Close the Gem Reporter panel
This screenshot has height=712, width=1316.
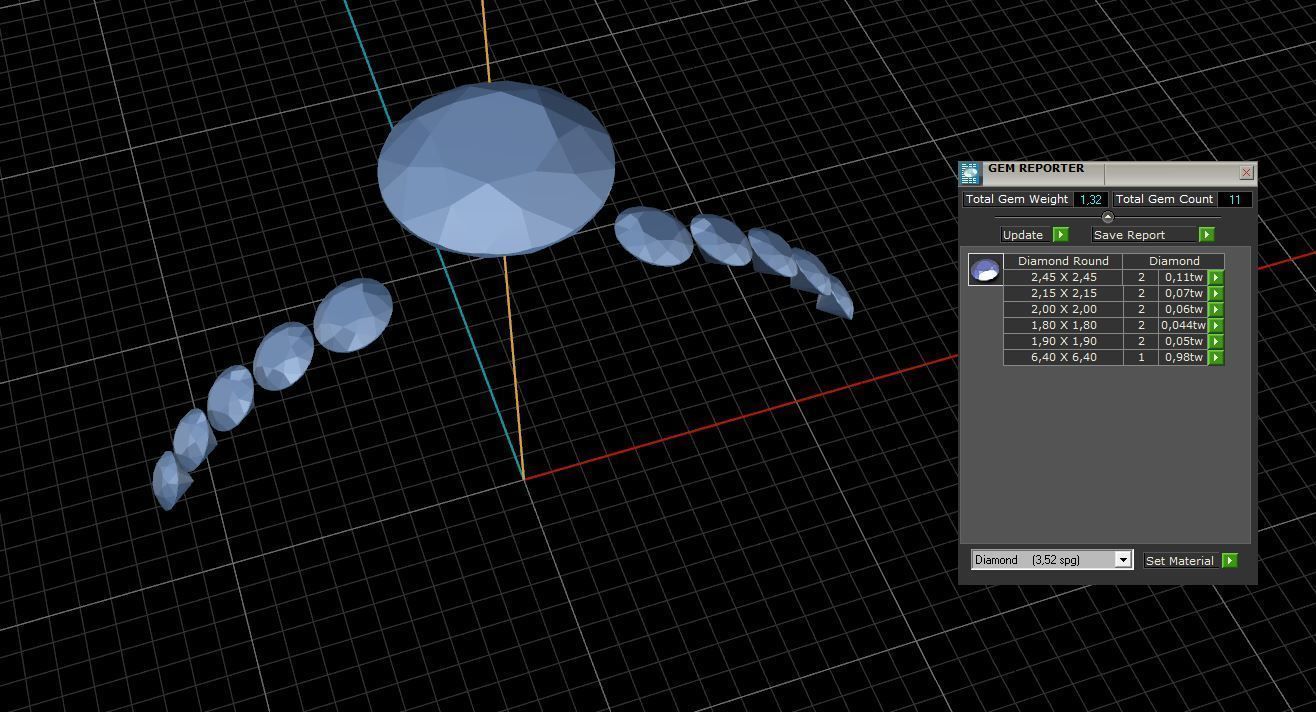[1246, 172]
